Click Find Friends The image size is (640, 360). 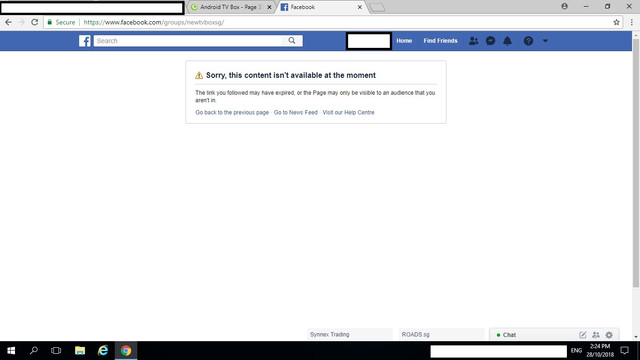440,41
